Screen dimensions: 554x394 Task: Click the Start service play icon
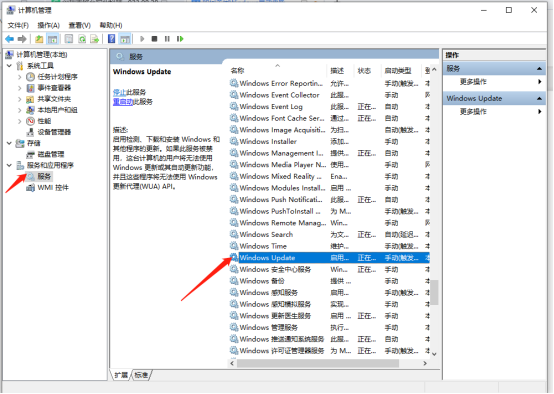142,39
